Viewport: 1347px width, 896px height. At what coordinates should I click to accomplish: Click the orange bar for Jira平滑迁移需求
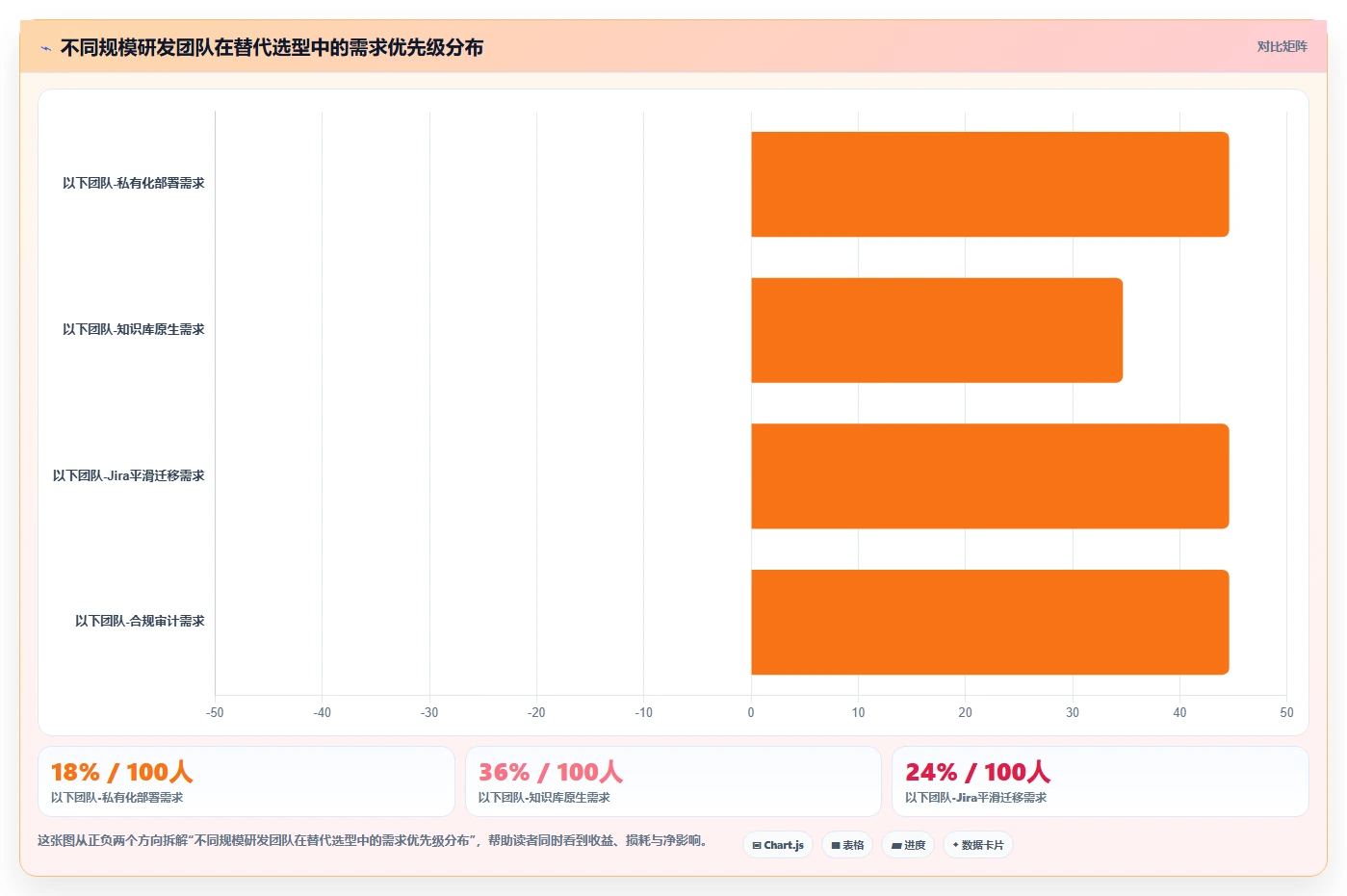tap(990, 476)
